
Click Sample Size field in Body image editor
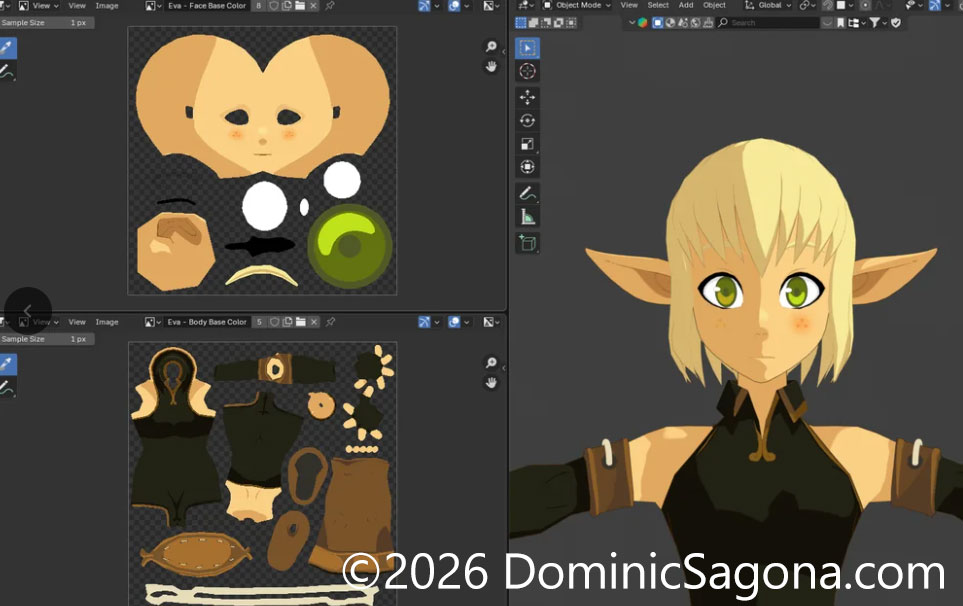(47, 339)
